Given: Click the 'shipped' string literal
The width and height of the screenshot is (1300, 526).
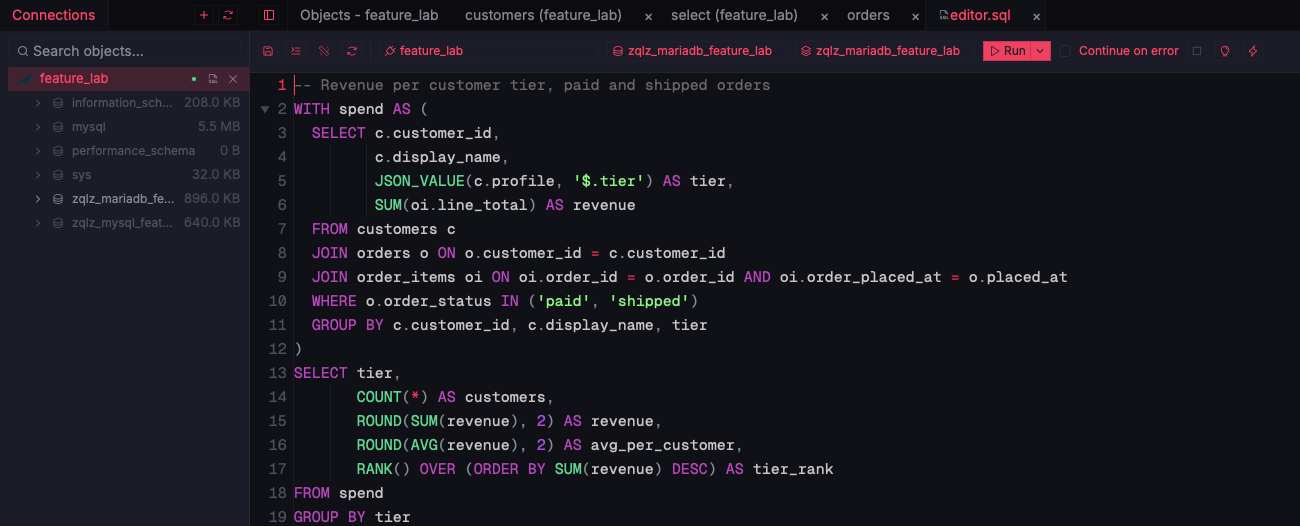Looking at the screenshot, I should coord(649,301).
